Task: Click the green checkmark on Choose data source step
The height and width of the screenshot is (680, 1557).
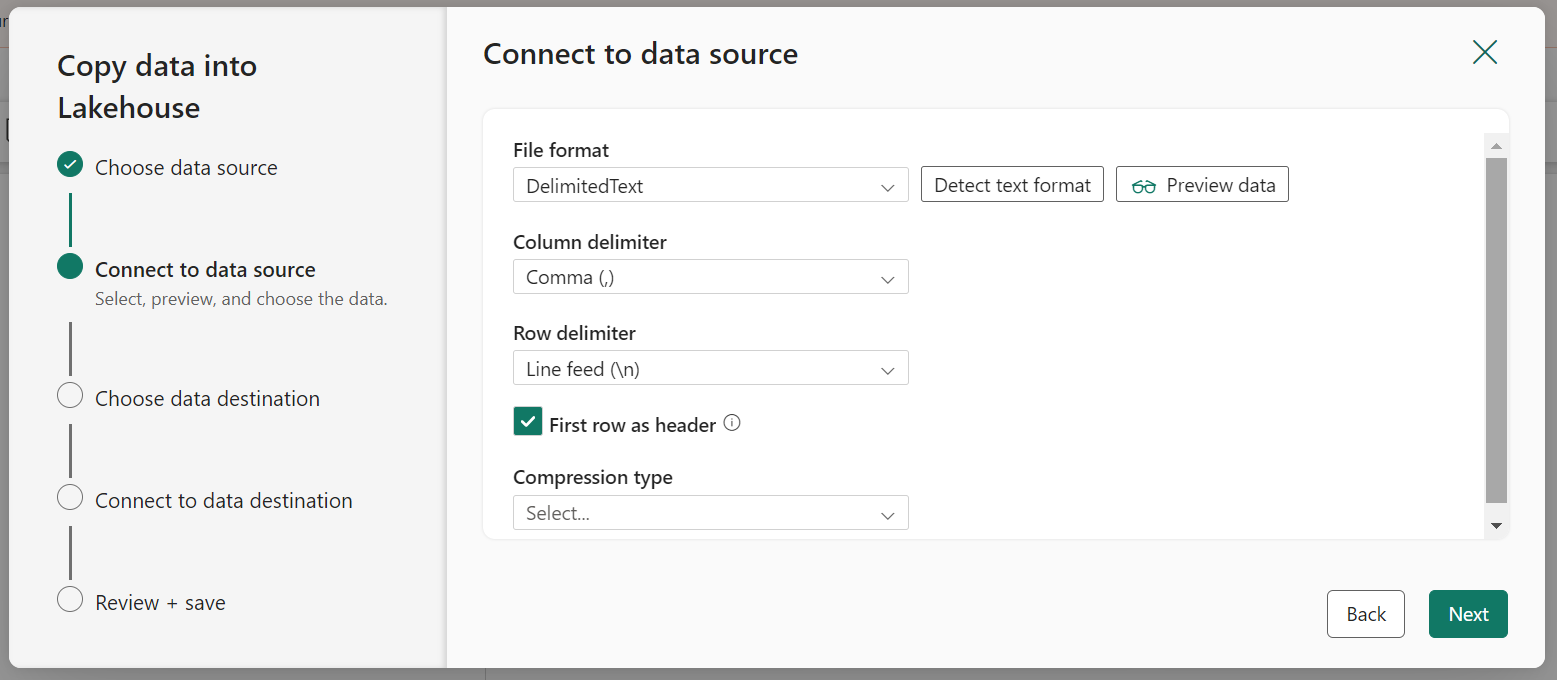Action: (x=70, y=166)
